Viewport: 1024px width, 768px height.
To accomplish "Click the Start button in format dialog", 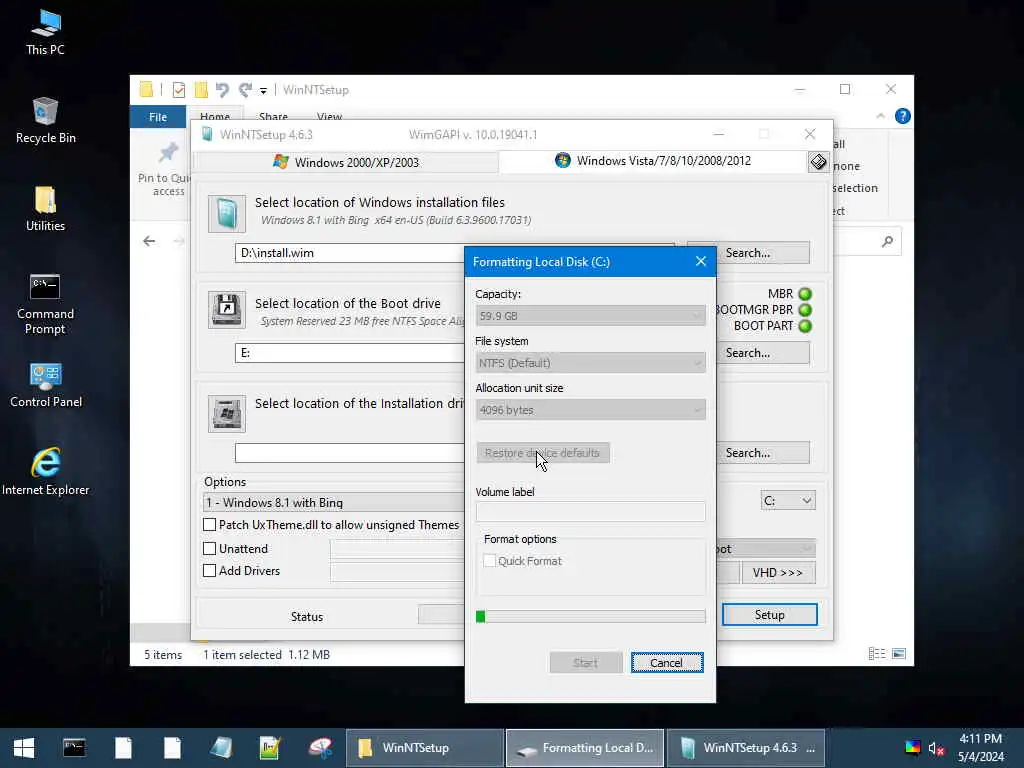I will point(586,662).
